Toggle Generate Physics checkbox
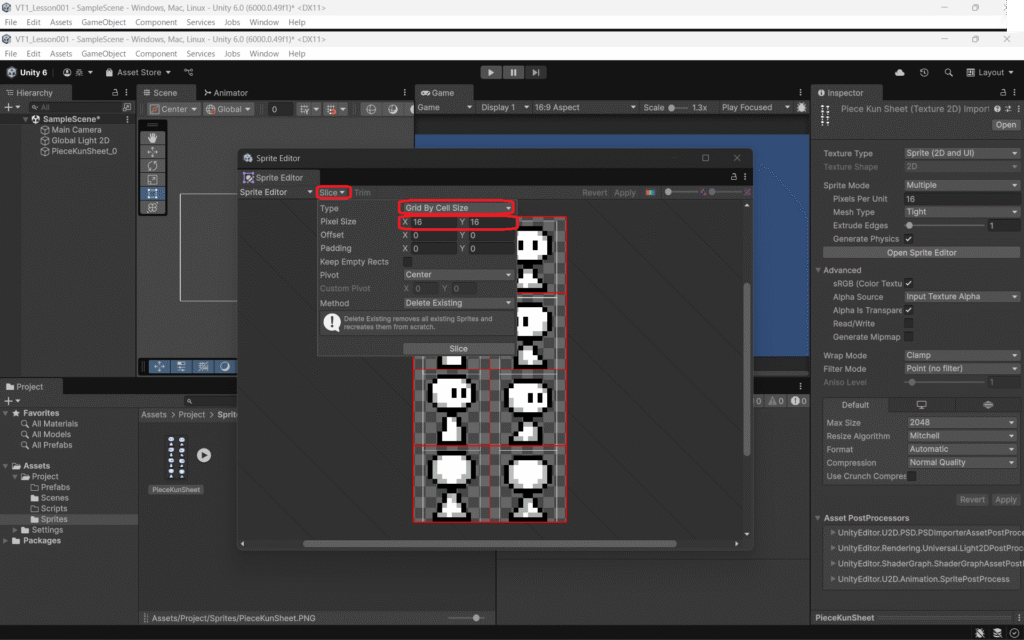Screen dimensions: 1024x640 point(908,239)
